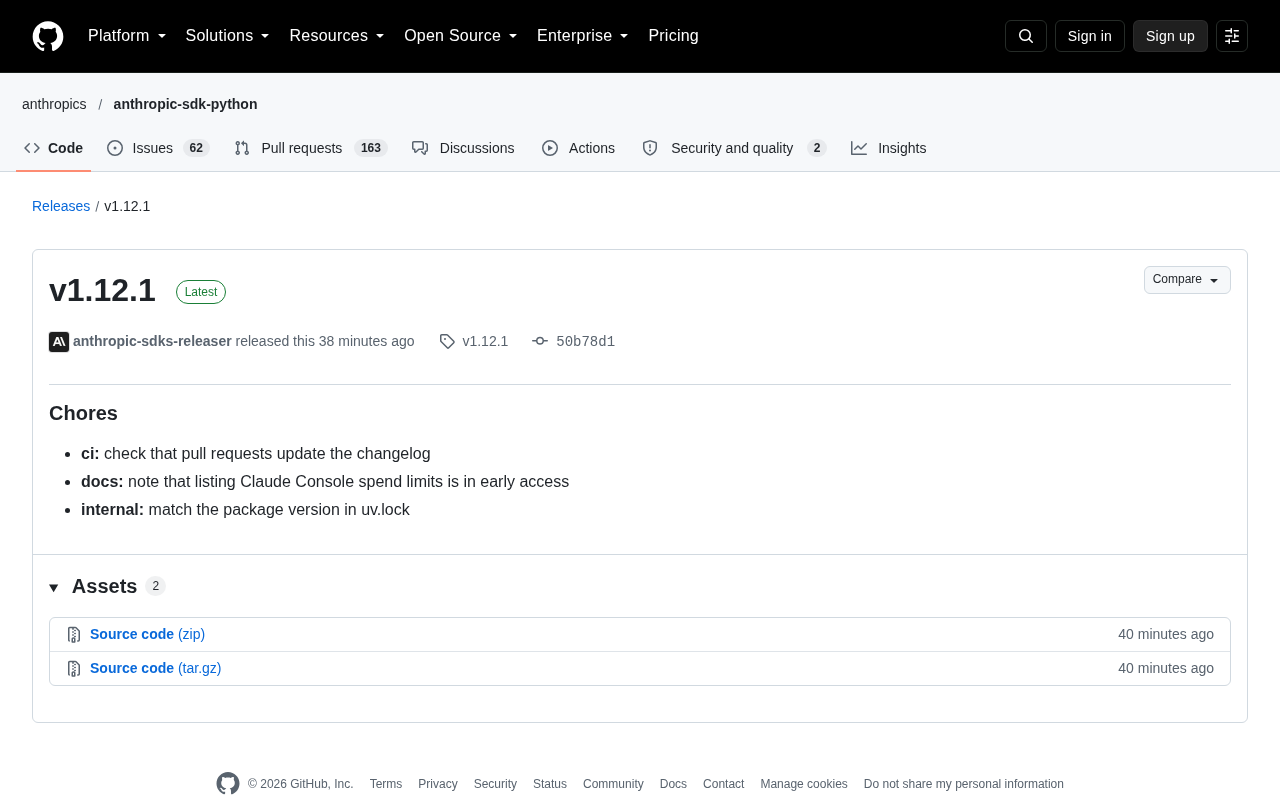Viewport: 1280px width, 800px height.
Task: Open the anthropic-sdk-python repository link
Action: pyautogui.click(x=185, y=104)
